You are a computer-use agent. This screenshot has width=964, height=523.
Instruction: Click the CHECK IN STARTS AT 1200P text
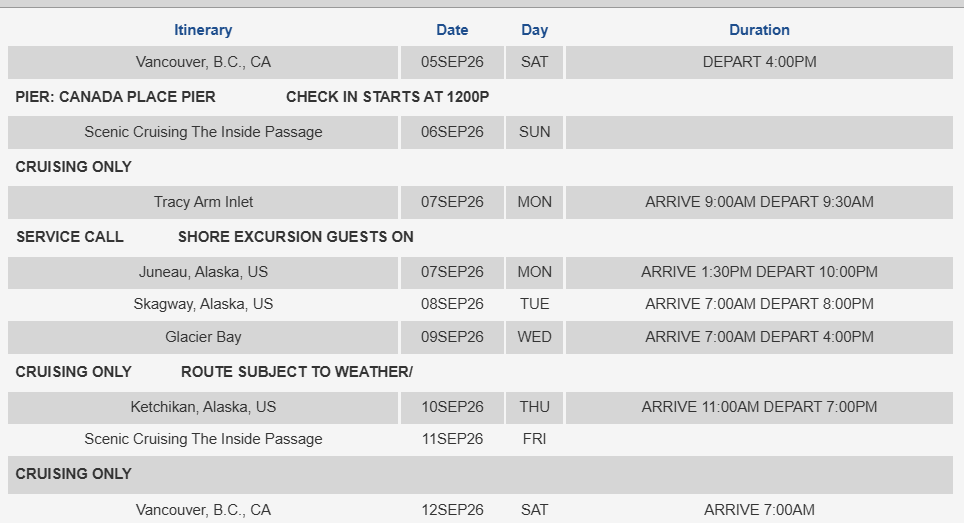coord(387,97)
